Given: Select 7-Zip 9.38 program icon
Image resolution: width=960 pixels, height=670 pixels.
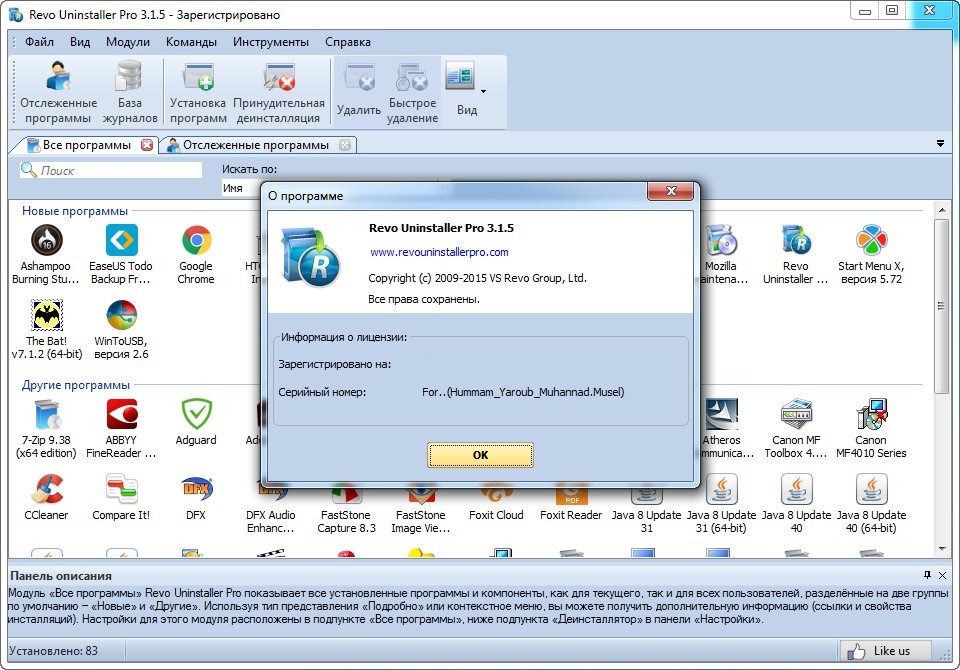Looking at the screenshot, I should point(47,414).
